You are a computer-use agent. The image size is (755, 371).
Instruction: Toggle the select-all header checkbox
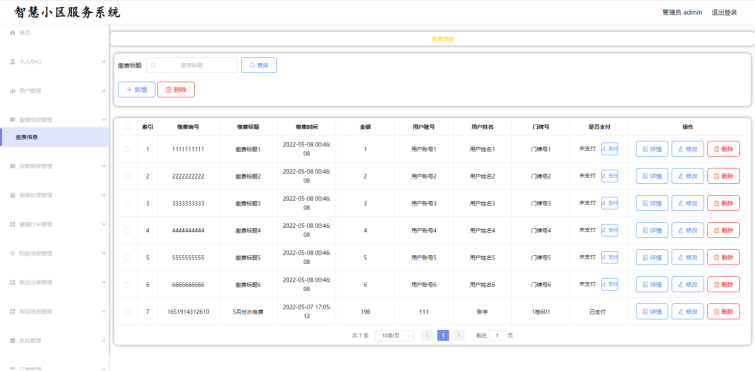click(x=128, y=127)
